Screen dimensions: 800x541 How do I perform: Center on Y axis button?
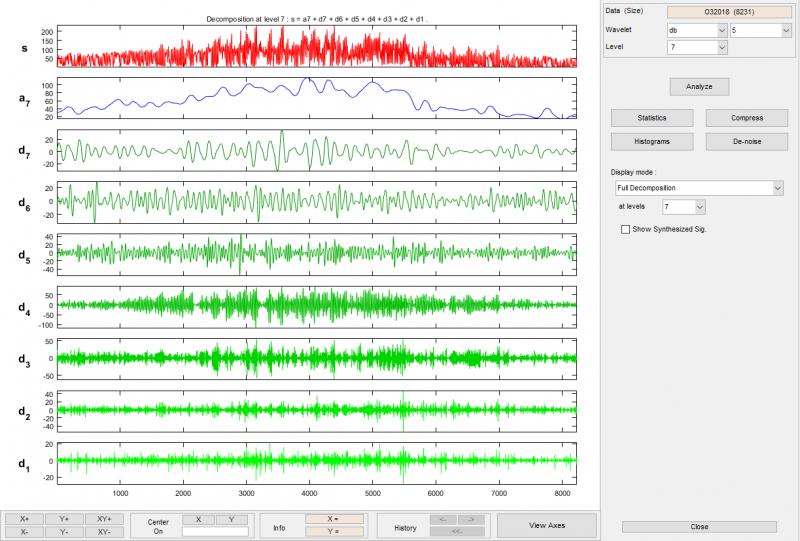point(232,519)
